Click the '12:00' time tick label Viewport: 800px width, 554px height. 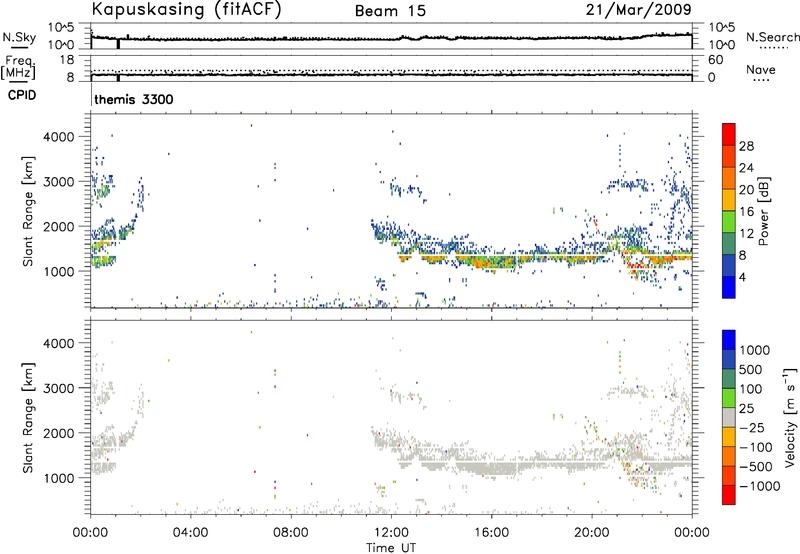pyautogui.click(x=391, y=533)
